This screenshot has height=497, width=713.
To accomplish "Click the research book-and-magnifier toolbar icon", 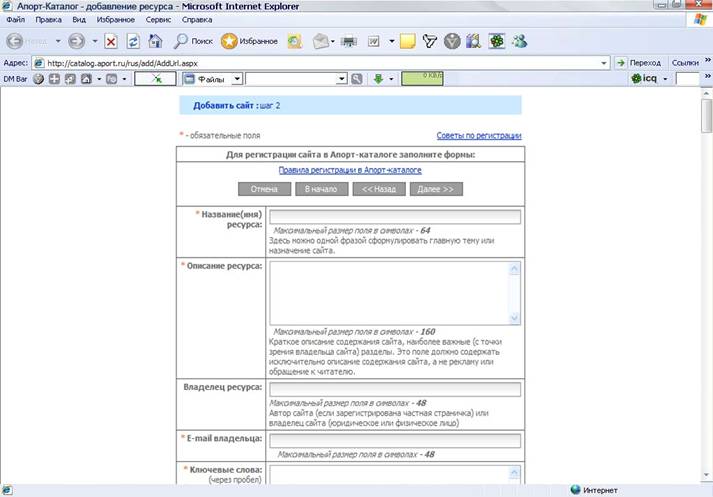I will coord(473,41).
